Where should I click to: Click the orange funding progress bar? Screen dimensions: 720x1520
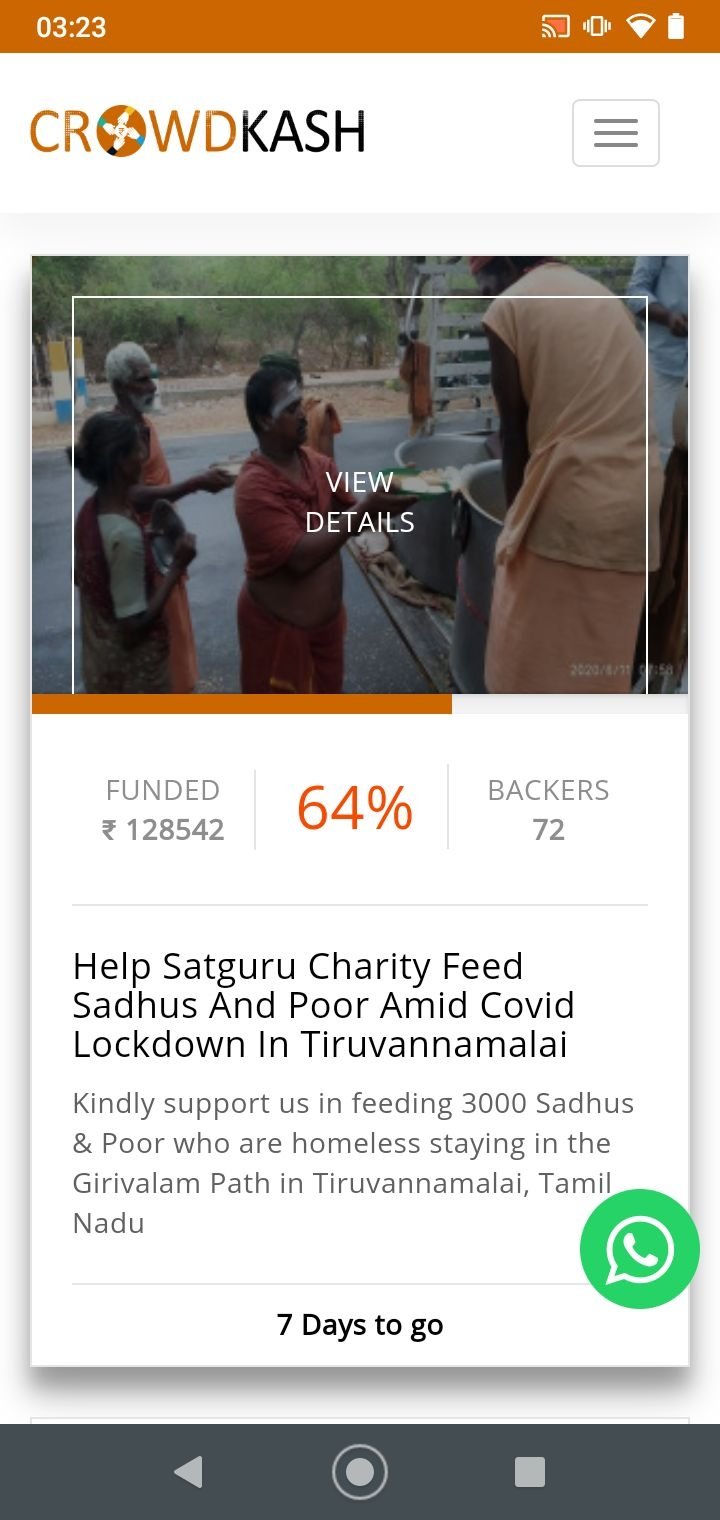[x=242, y=704]
